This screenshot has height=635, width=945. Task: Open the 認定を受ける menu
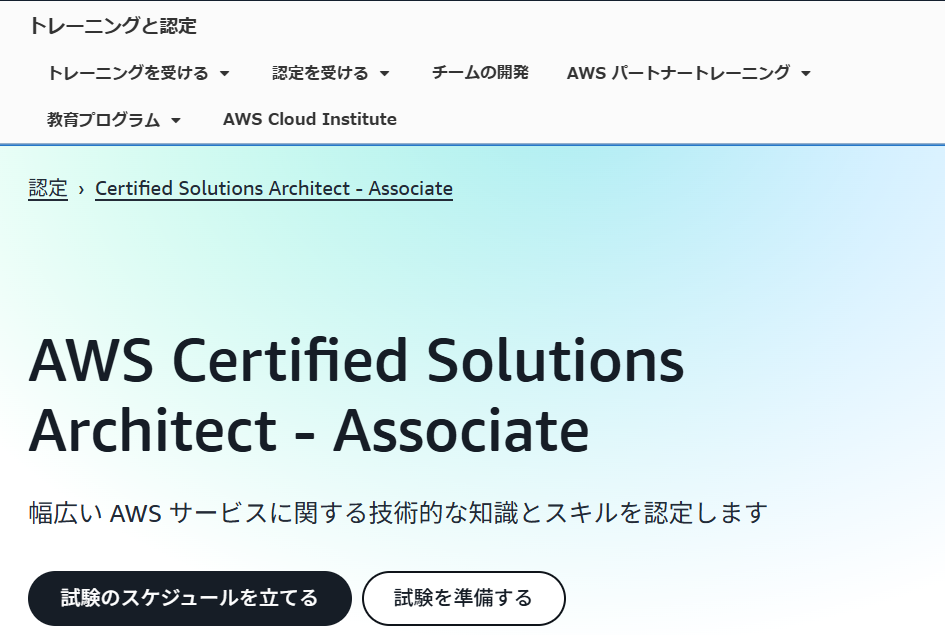pos(320,73)
